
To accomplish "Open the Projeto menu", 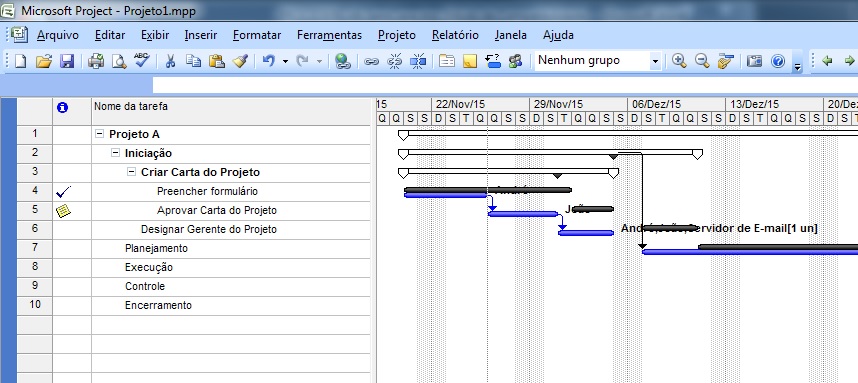I will (x=397, y=35).
